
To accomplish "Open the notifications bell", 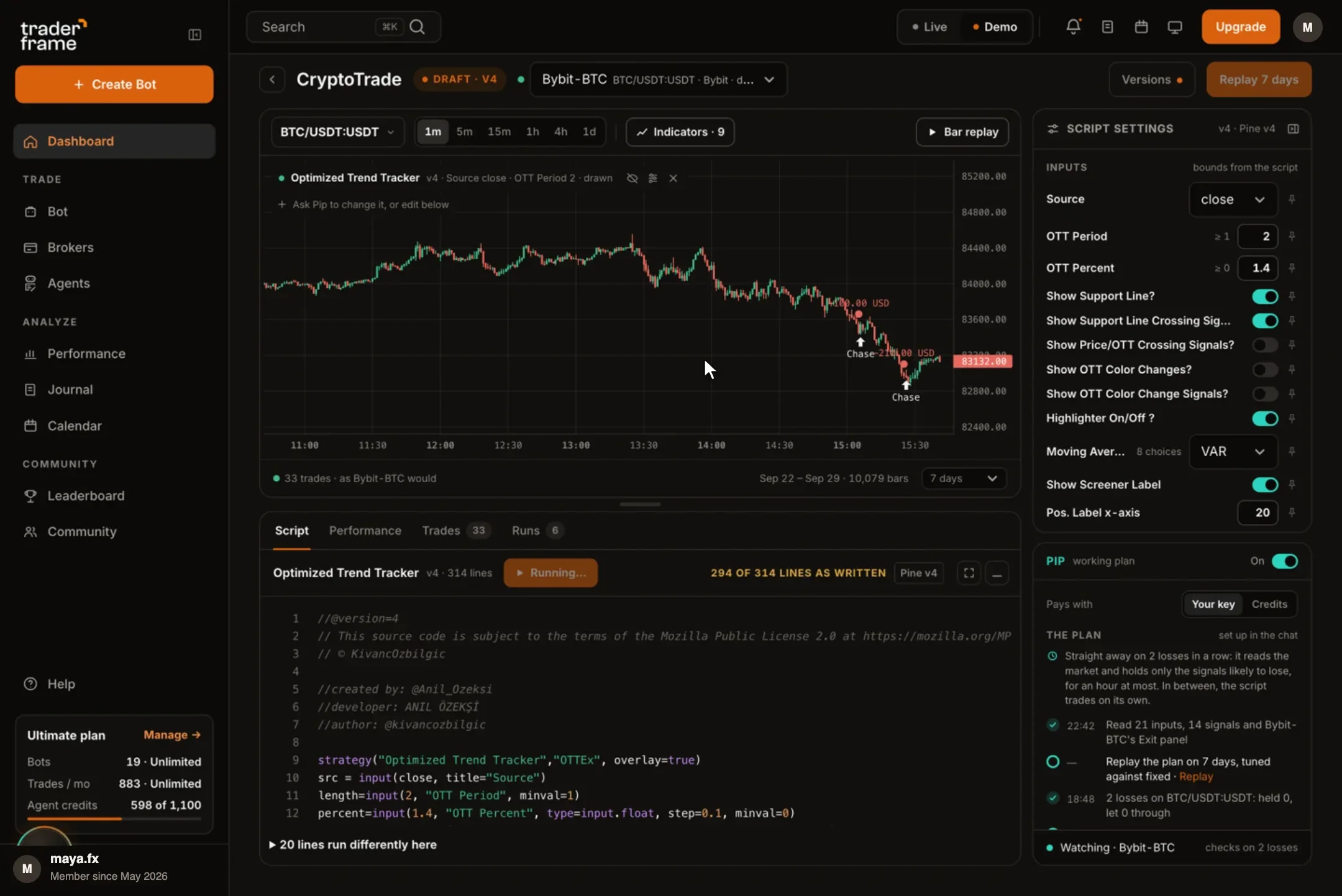I will coord(1073,27).
